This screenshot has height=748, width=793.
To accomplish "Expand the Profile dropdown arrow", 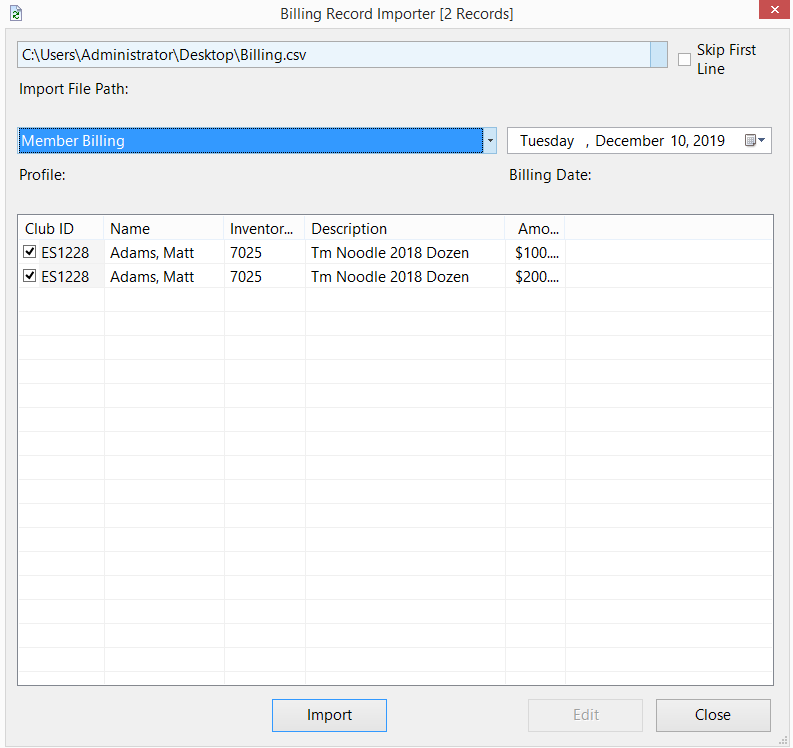I will (490, 141).
